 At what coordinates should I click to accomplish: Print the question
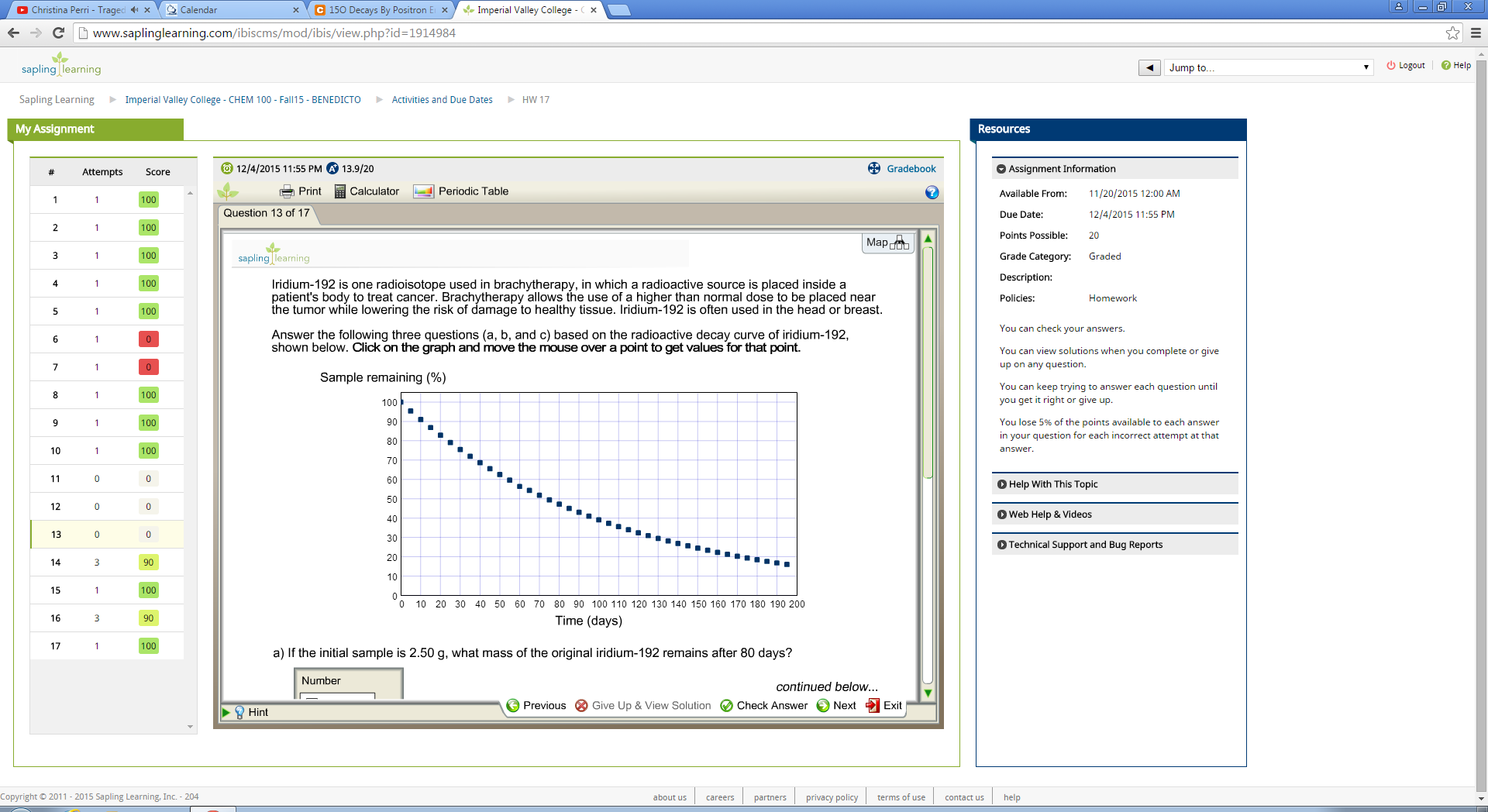click(x=301, y=191)
